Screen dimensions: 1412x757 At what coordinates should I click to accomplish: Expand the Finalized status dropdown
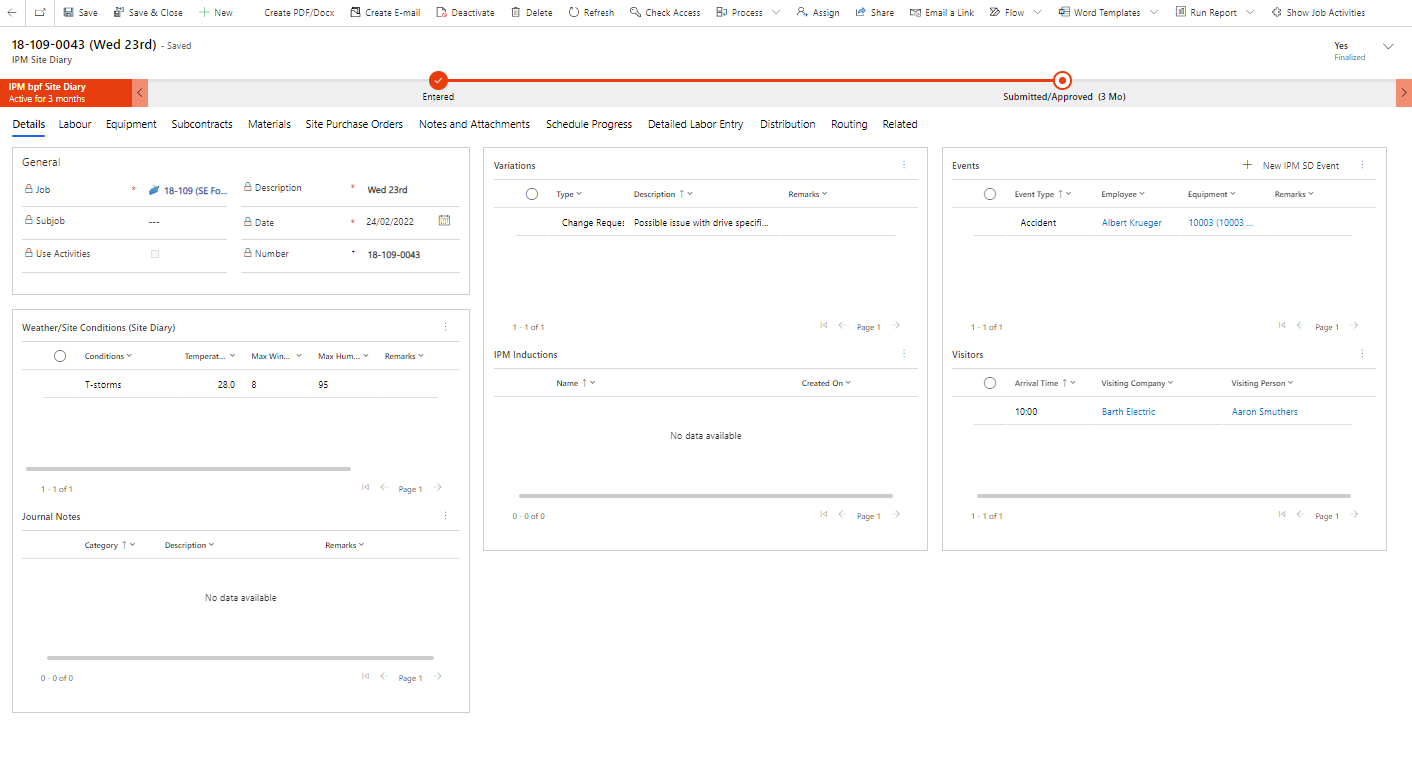click(x=1388, y=46)
